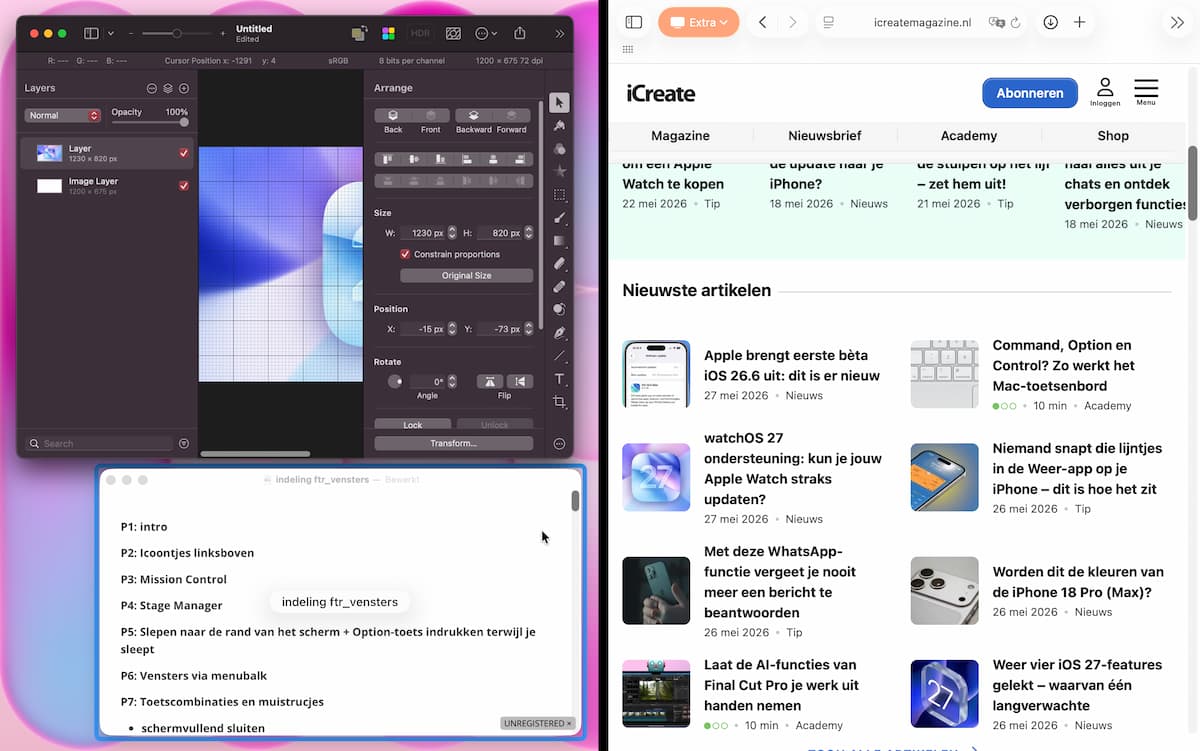Click the circled minus icon in Layers header
This screenshot has width=1200, height=751.
(152, 88)
